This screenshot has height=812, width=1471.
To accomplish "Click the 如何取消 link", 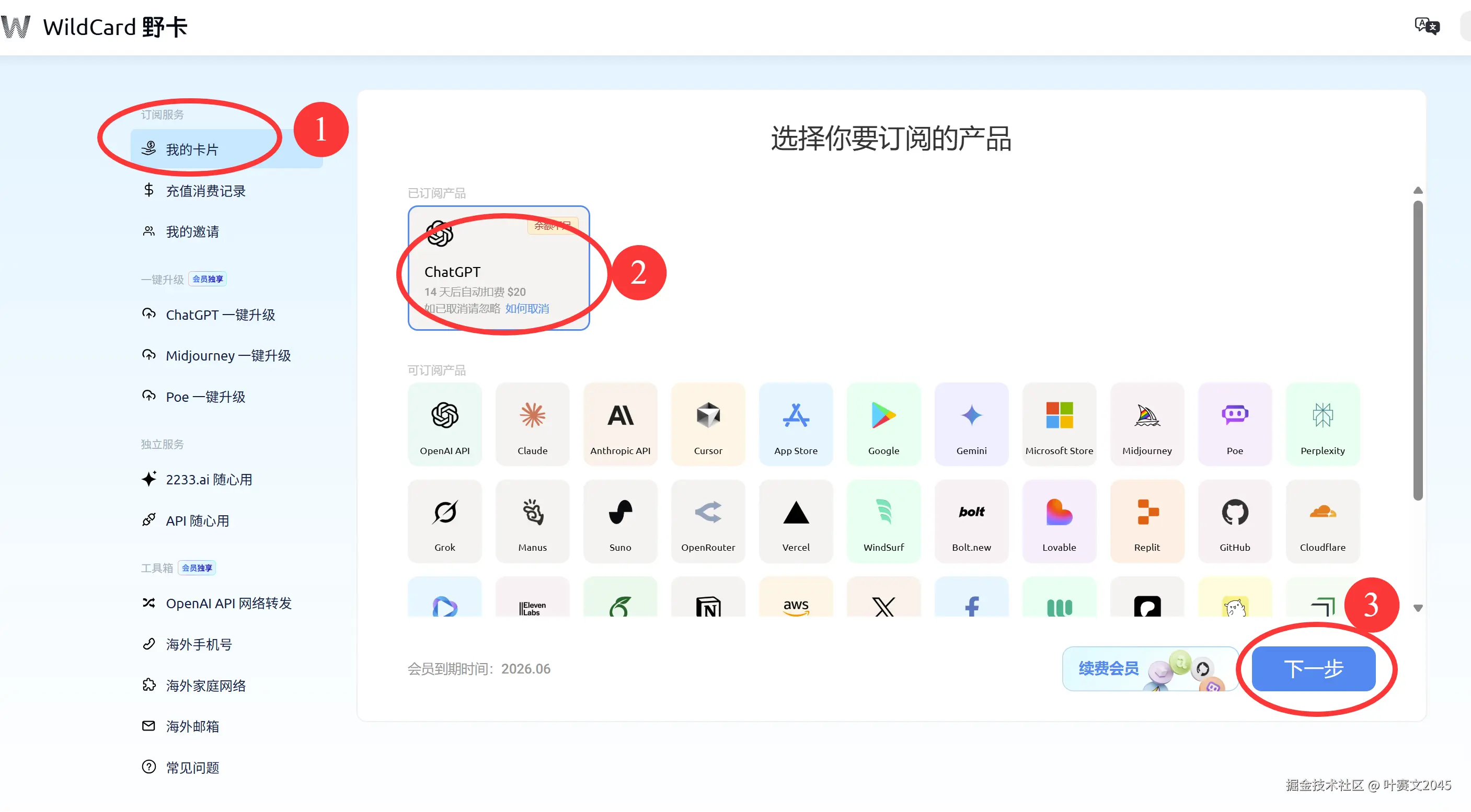I will coord(526,308).
